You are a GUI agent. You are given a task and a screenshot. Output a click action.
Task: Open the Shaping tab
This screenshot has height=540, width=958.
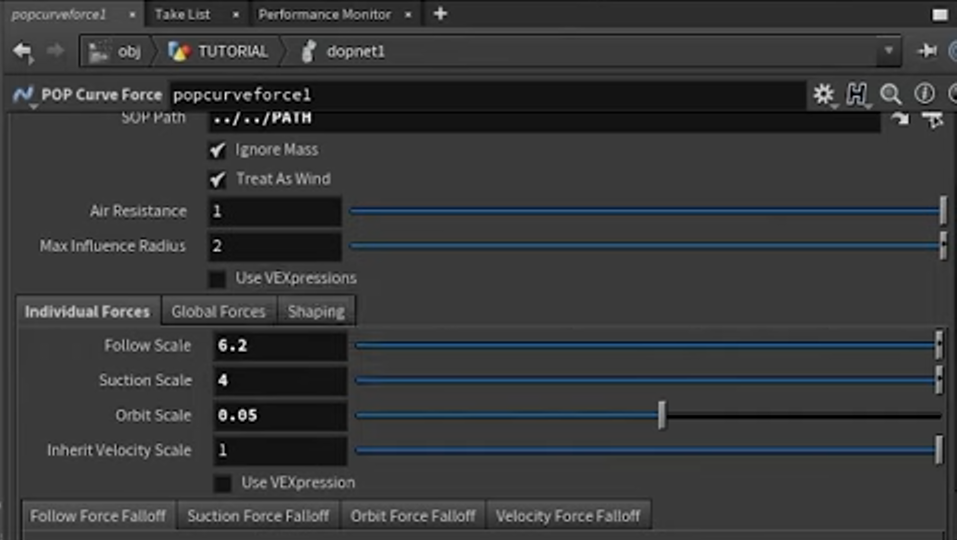coord(316,312)
